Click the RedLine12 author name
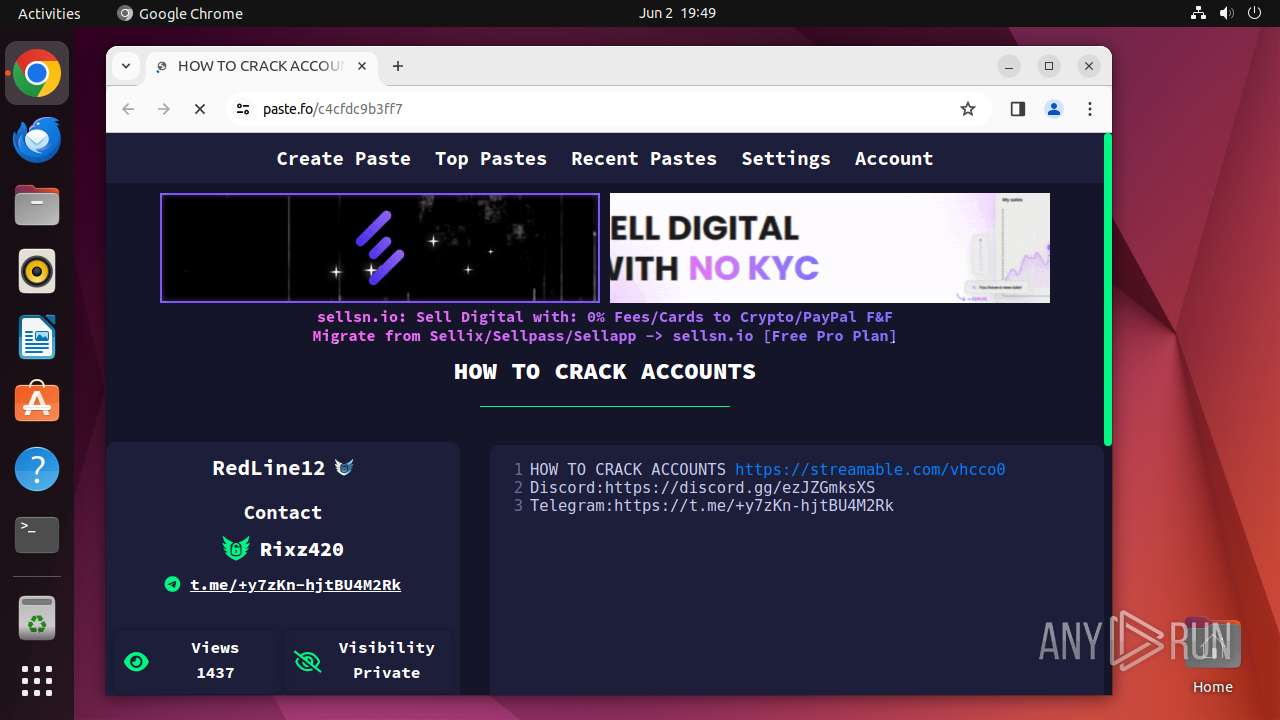The width and height of the screenshot is (1280, 720). pyautogui.click(x=269, y=468)
